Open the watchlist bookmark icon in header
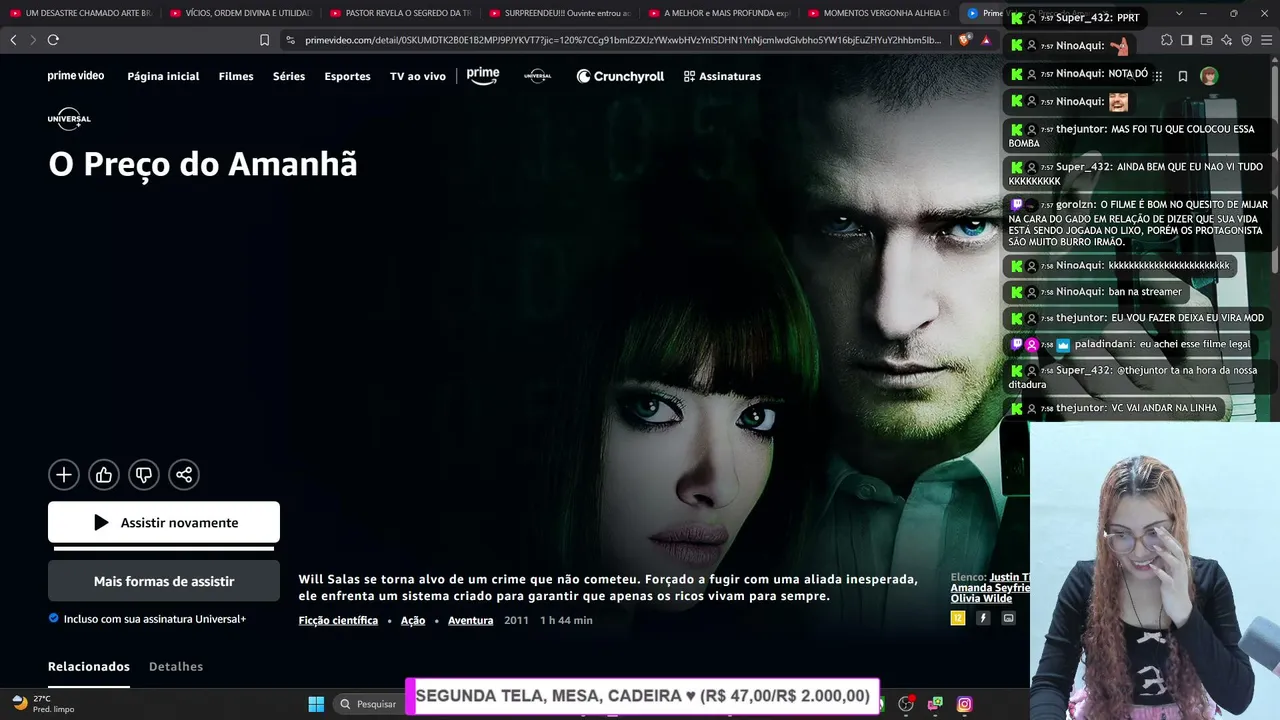Image resolution: width=1280 pixels, height=720 pixels. (1182, 76)
